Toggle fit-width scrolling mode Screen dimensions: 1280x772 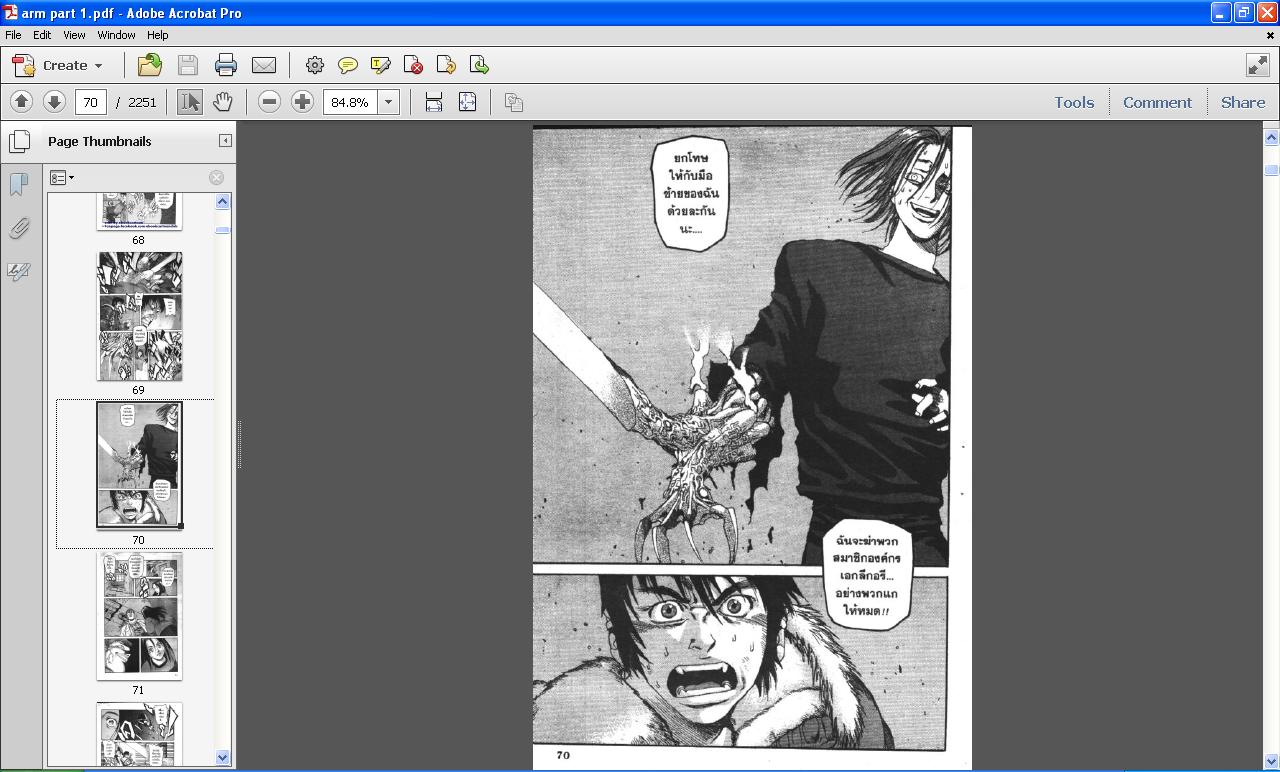pos(434,102)
